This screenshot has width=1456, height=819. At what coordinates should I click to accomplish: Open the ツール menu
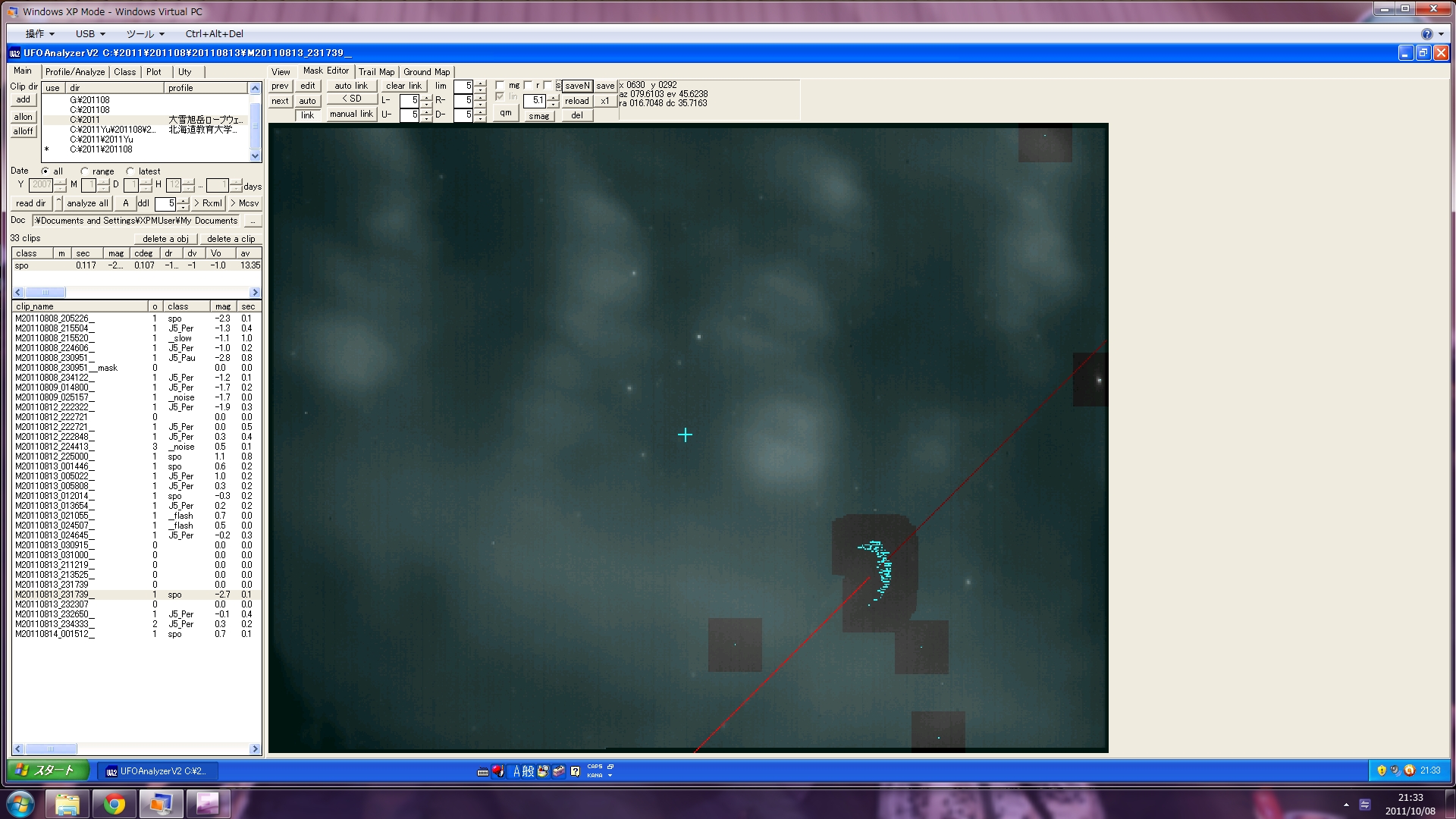(x=146, y=34)
